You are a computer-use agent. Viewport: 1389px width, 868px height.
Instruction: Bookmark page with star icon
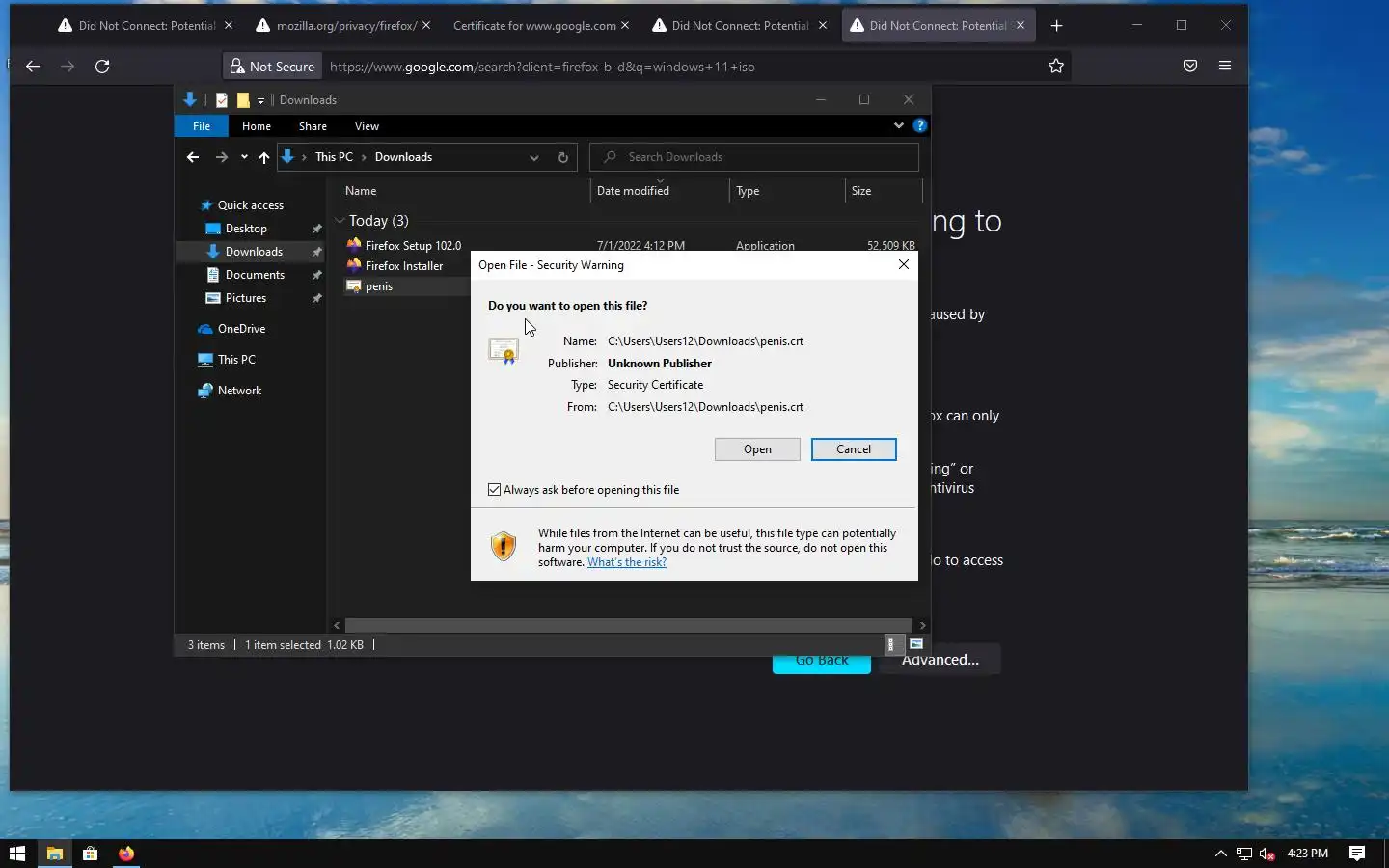tap(1056, 66)
